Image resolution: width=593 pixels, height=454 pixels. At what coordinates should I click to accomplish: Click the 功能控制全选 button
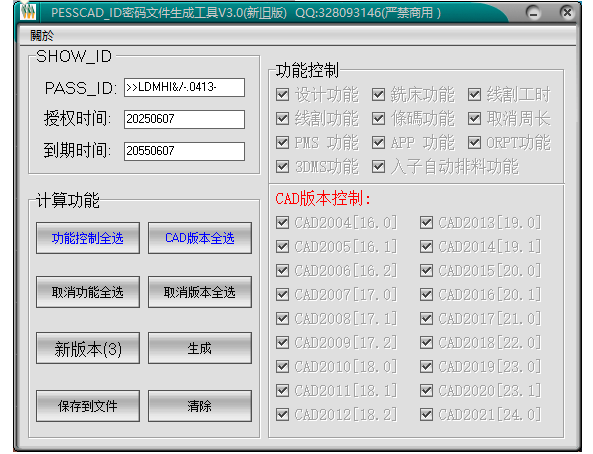pos(88,238)
